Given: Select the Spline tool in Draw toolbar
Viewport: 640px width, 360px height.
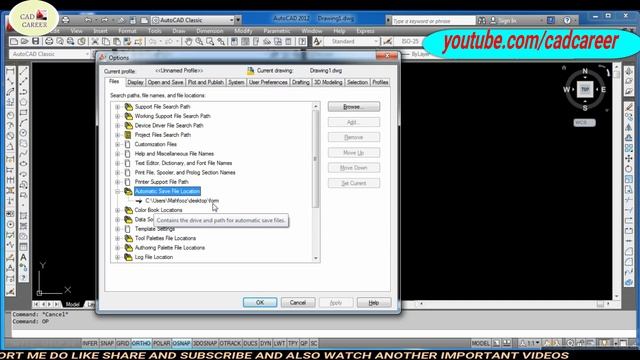Looking at the screenshot, I should pos(24,153).
